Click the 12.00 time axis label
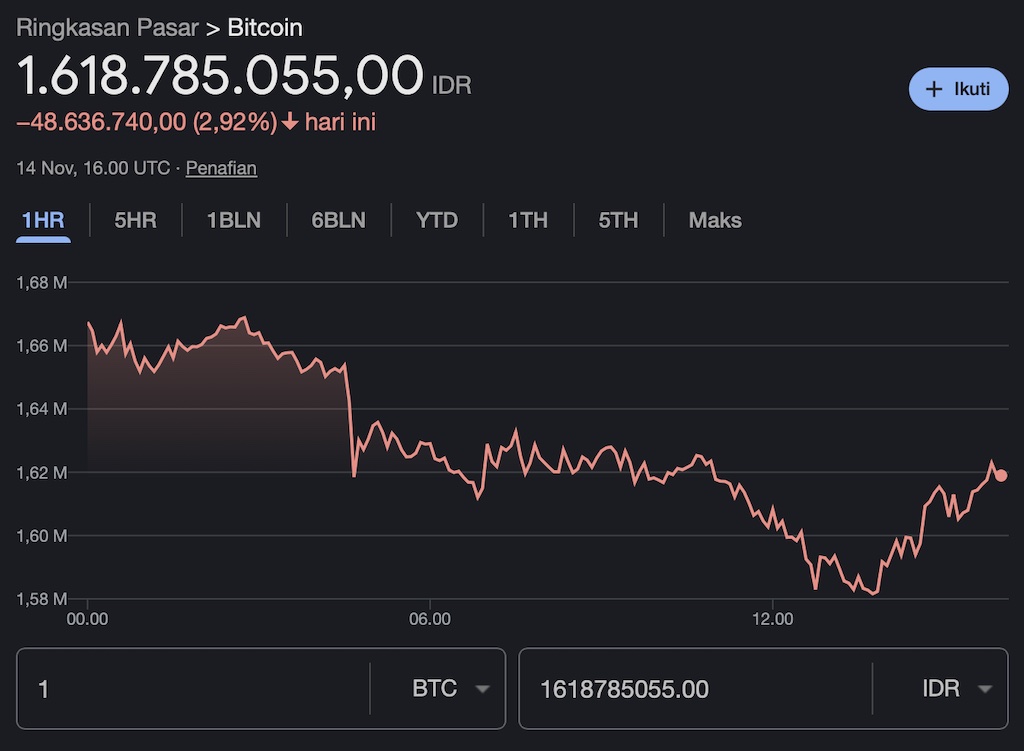Viewport: 1024px width, 751px height. coord(772,619)
